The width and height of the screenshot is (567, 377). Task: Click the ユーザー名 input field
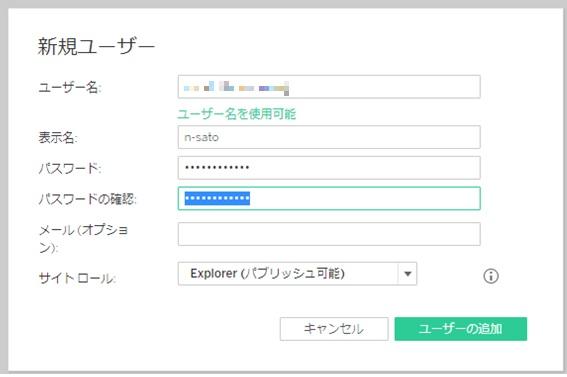coord(329,87)
